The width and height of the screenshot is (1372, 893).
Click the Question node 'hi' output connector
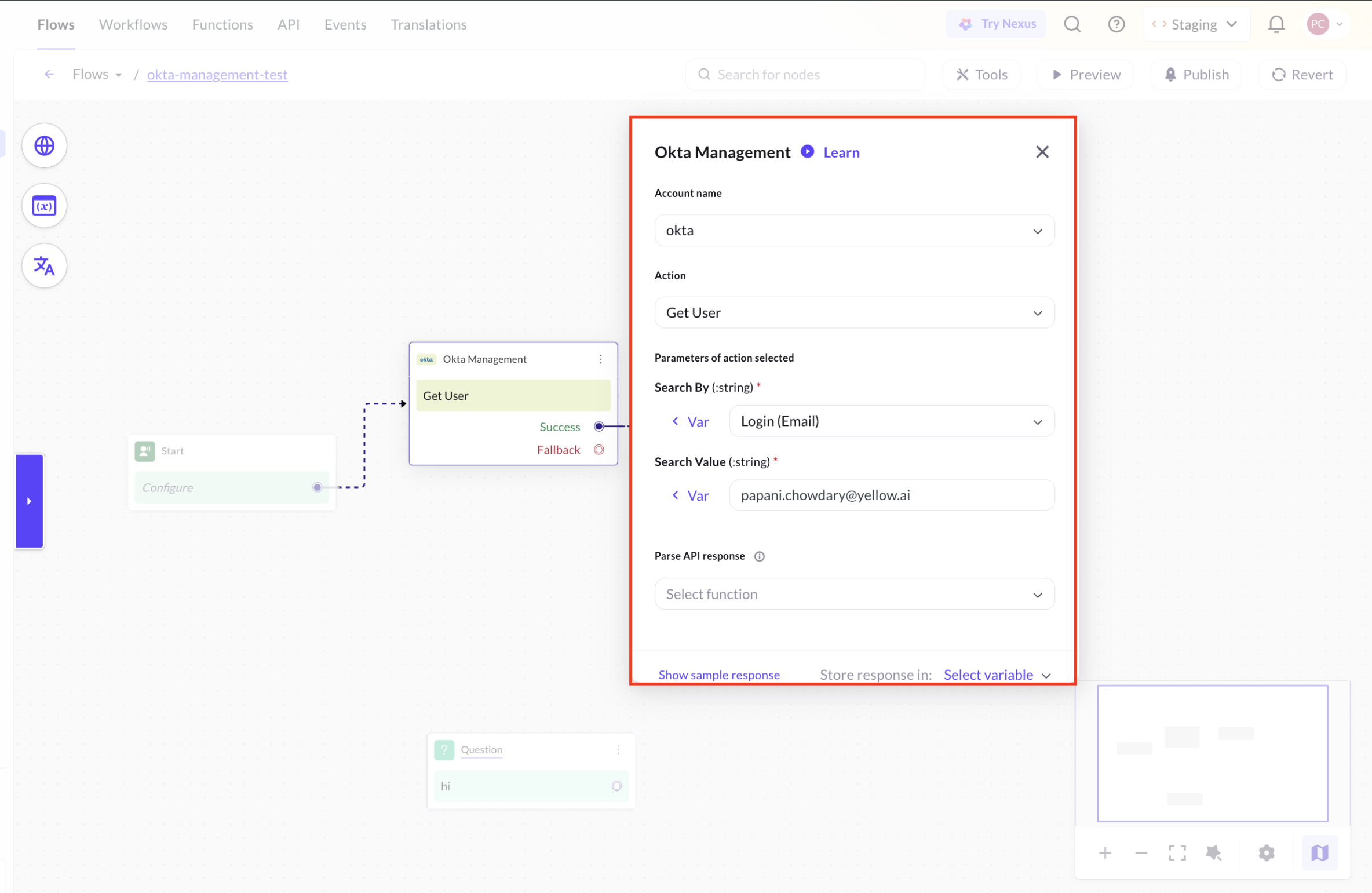pyautogui.click(x=616, y=786)
